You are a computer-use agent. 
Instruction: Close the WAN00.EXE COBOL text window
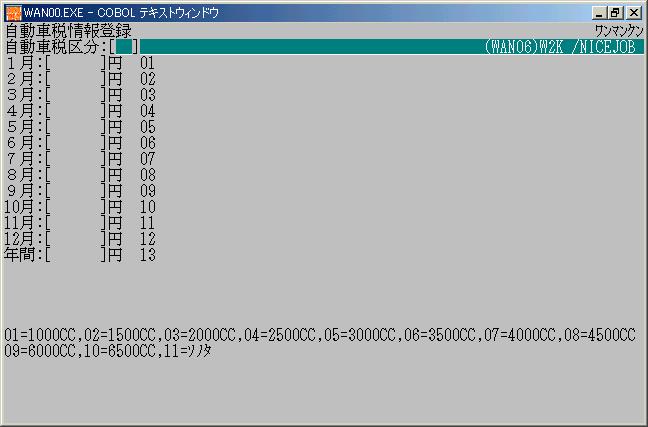click(x=633, y=12)
